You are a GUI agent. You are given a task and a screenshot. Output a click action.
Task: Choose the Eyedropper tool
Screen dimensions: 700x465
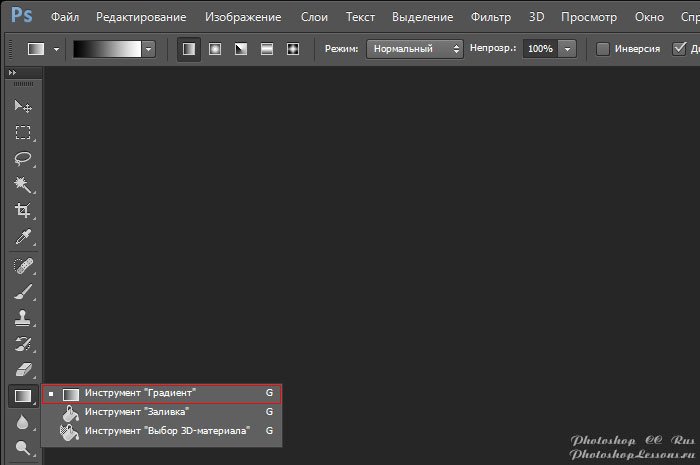point(22,237)
